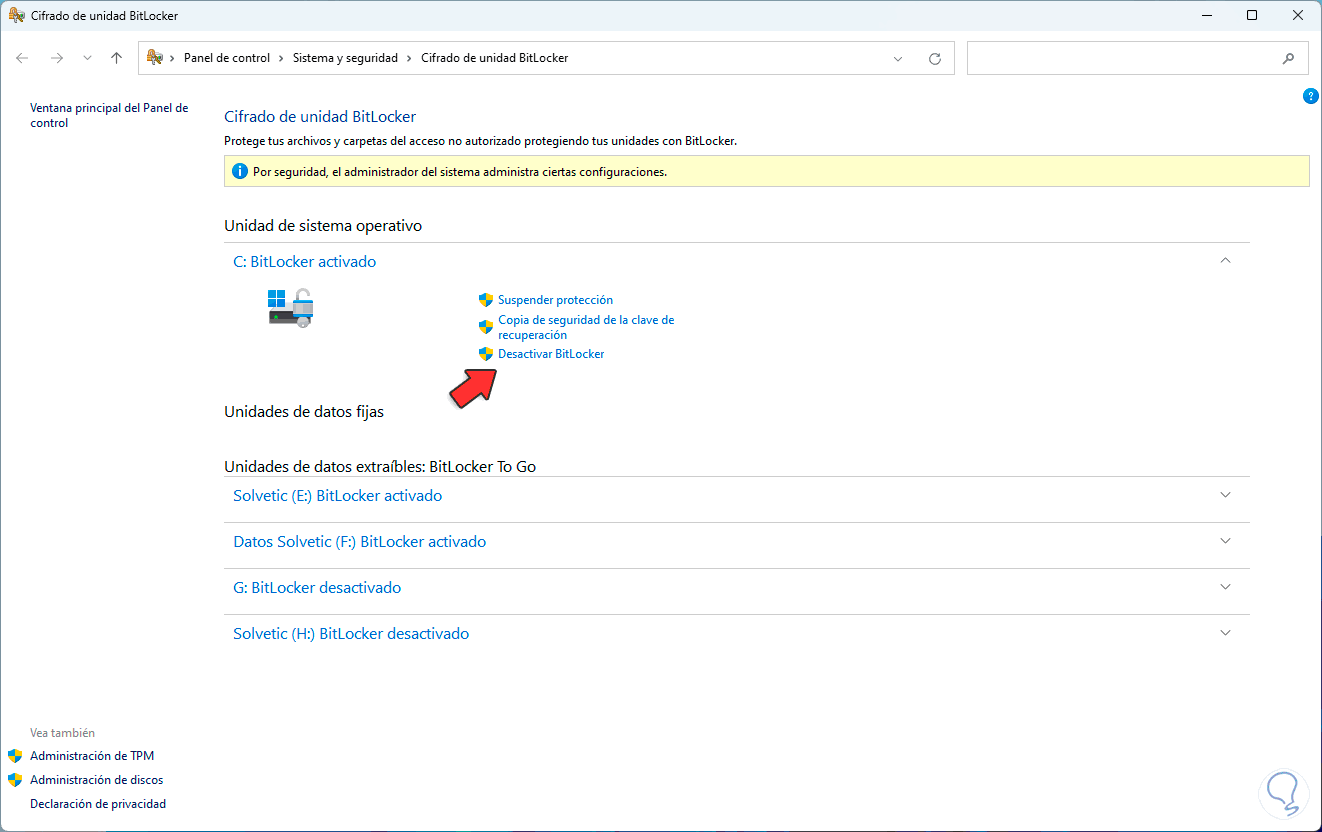Image resolution: width=1322 pixels, height=832 pixels.
Task: Go back with the Back arrow
Action: 22,58
